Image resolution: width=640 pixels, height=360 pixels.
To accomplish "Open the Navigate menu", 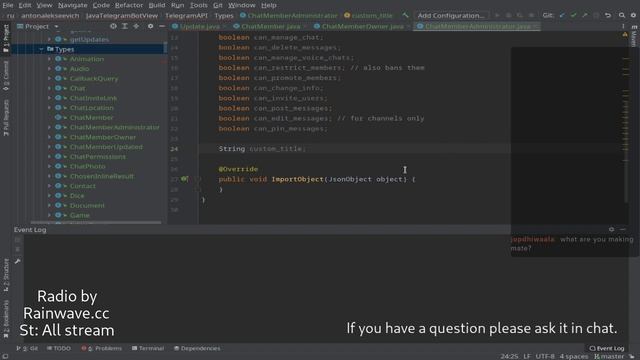I will pos(73,5).
